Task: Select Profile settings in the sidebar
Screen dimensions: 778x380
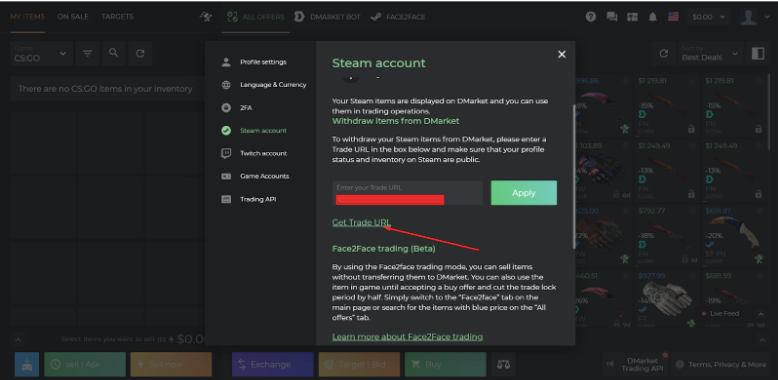Action: point(263,62)
